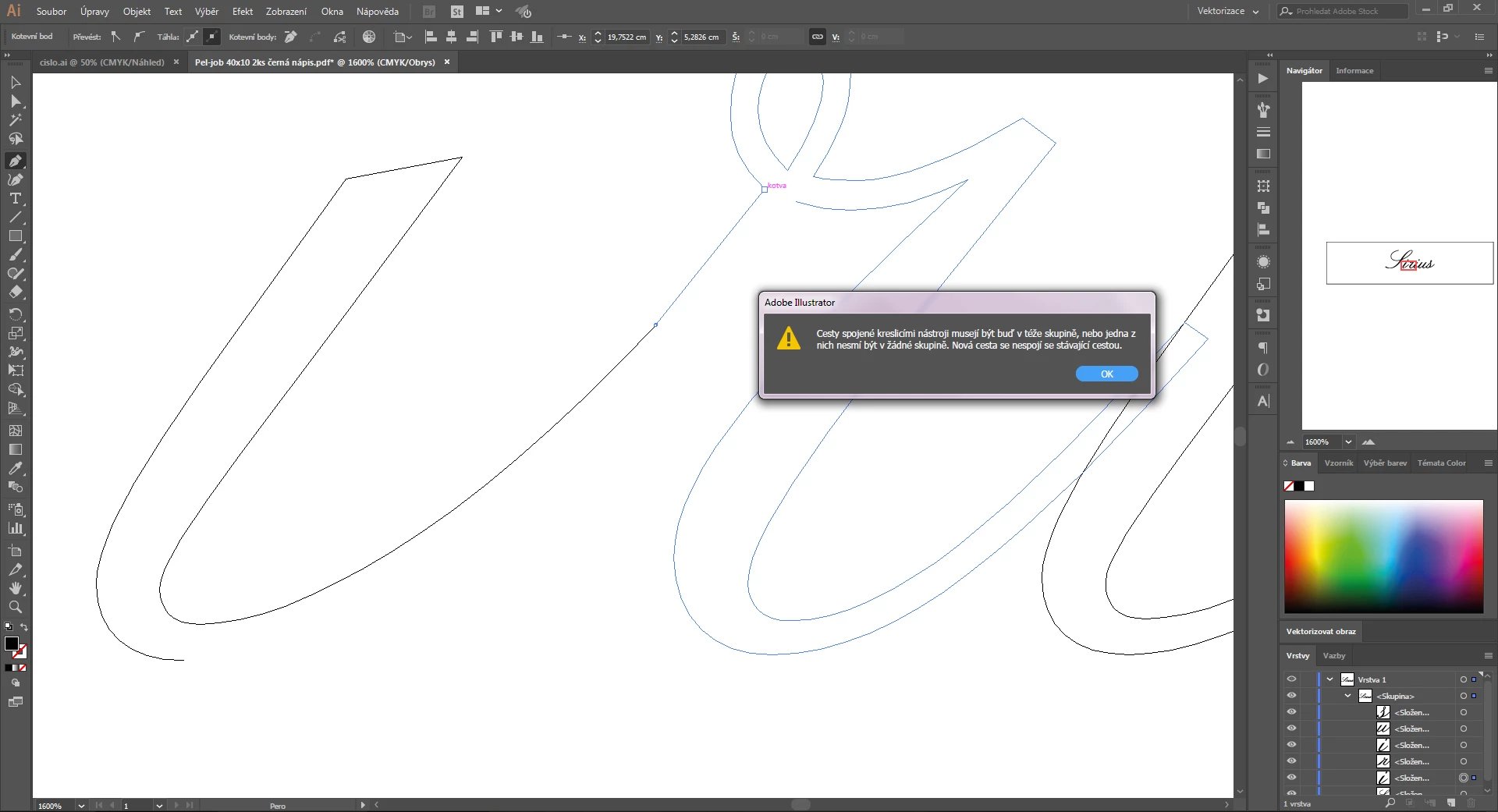Open the Navigator zoom level dropdown

1348,442
